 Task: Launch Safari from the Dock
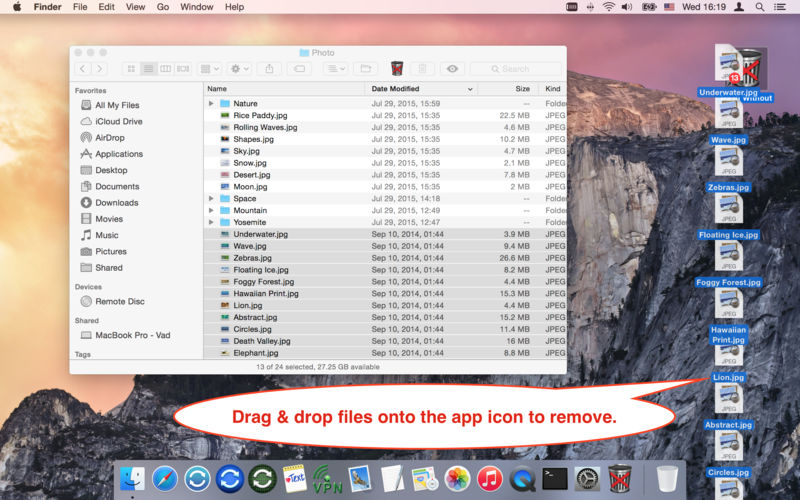pyautogui.click(x=165, y=479)
